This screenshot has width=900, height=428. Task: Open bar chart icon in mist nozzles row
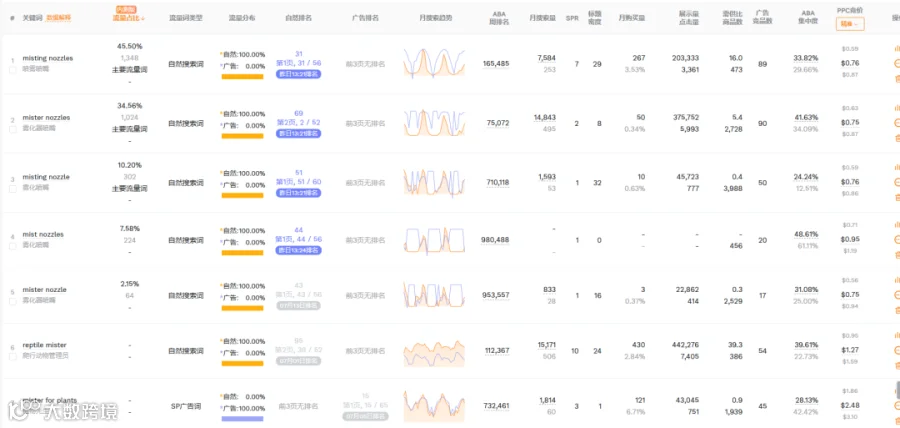897,225
